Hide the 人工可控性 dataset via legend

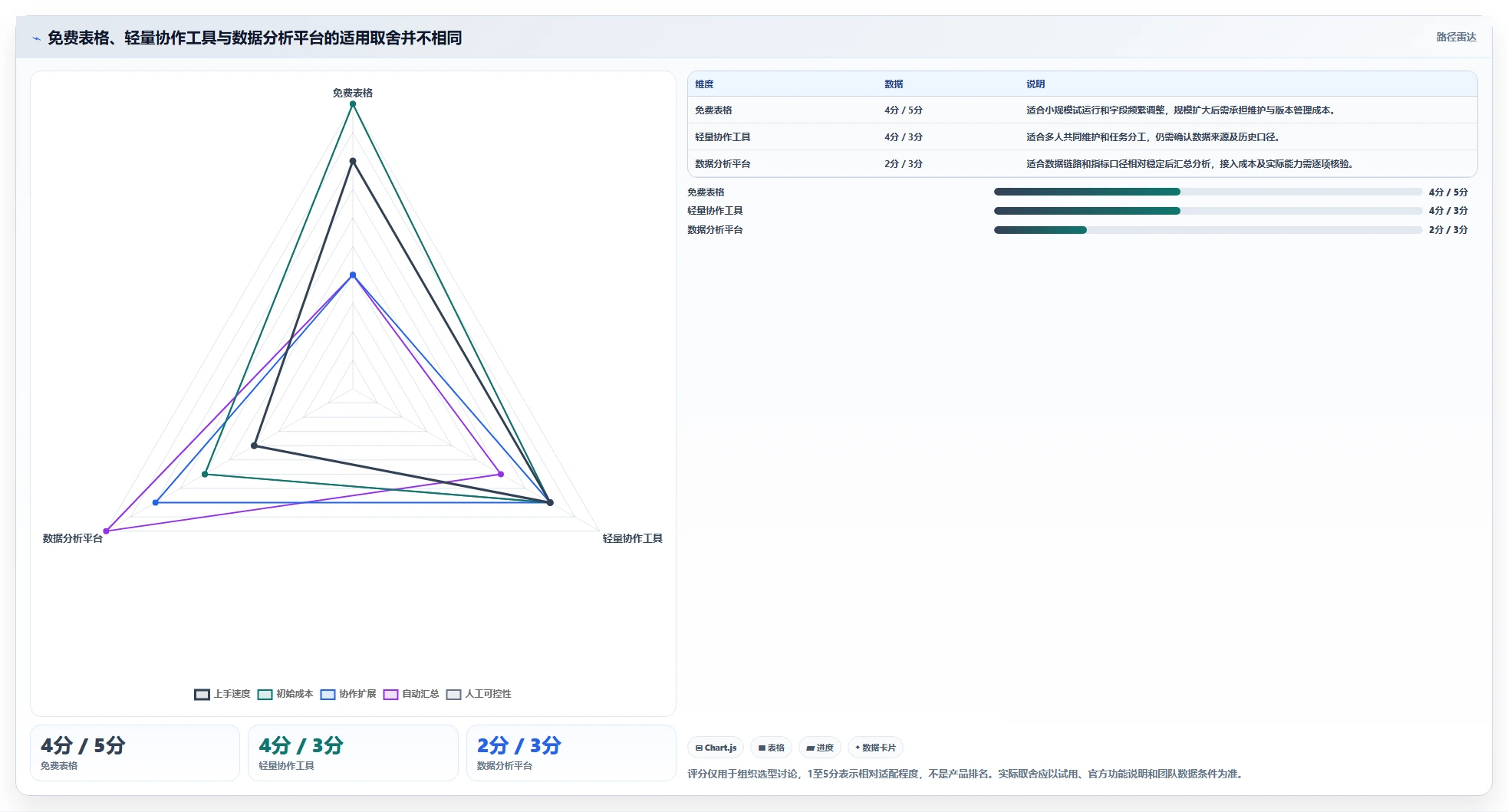tap(479, 695)
